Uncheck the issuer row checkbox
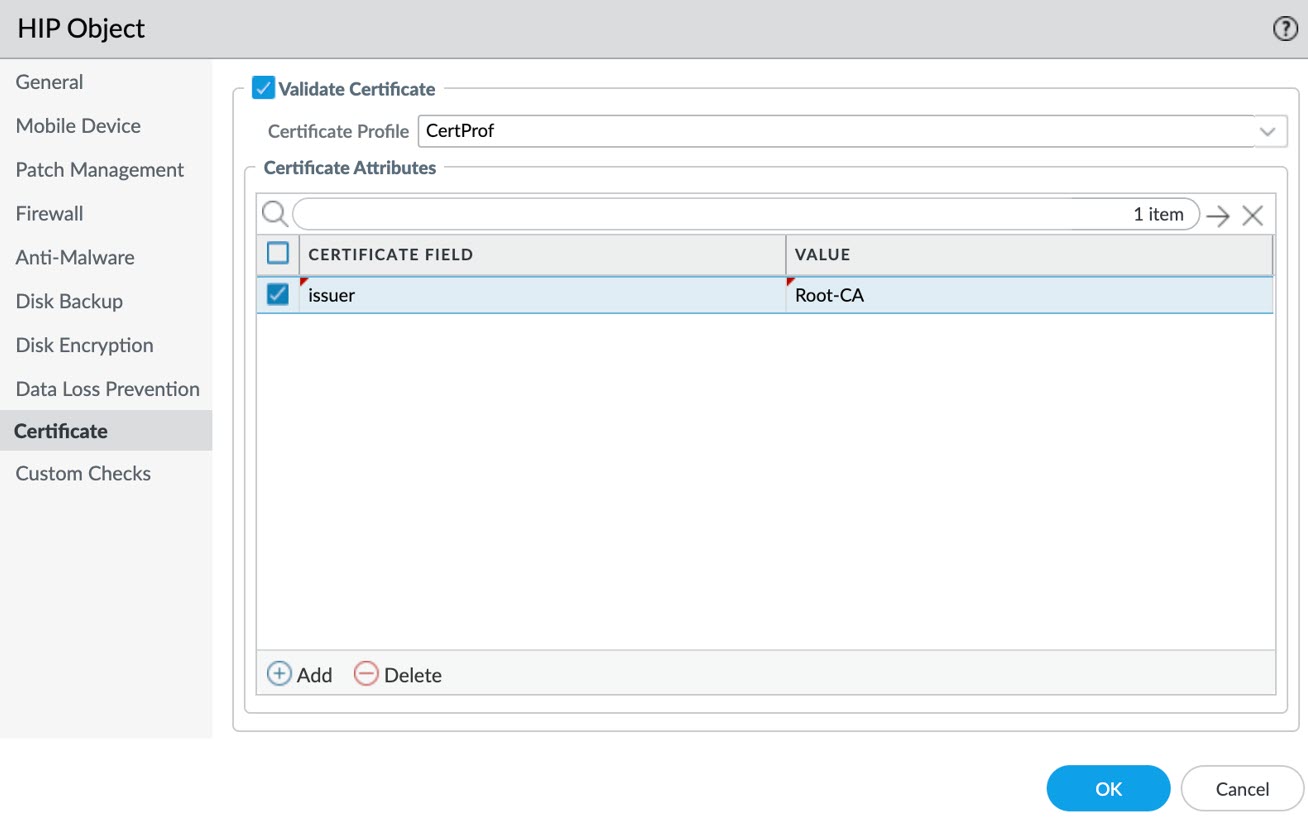 tap(278, 295)
